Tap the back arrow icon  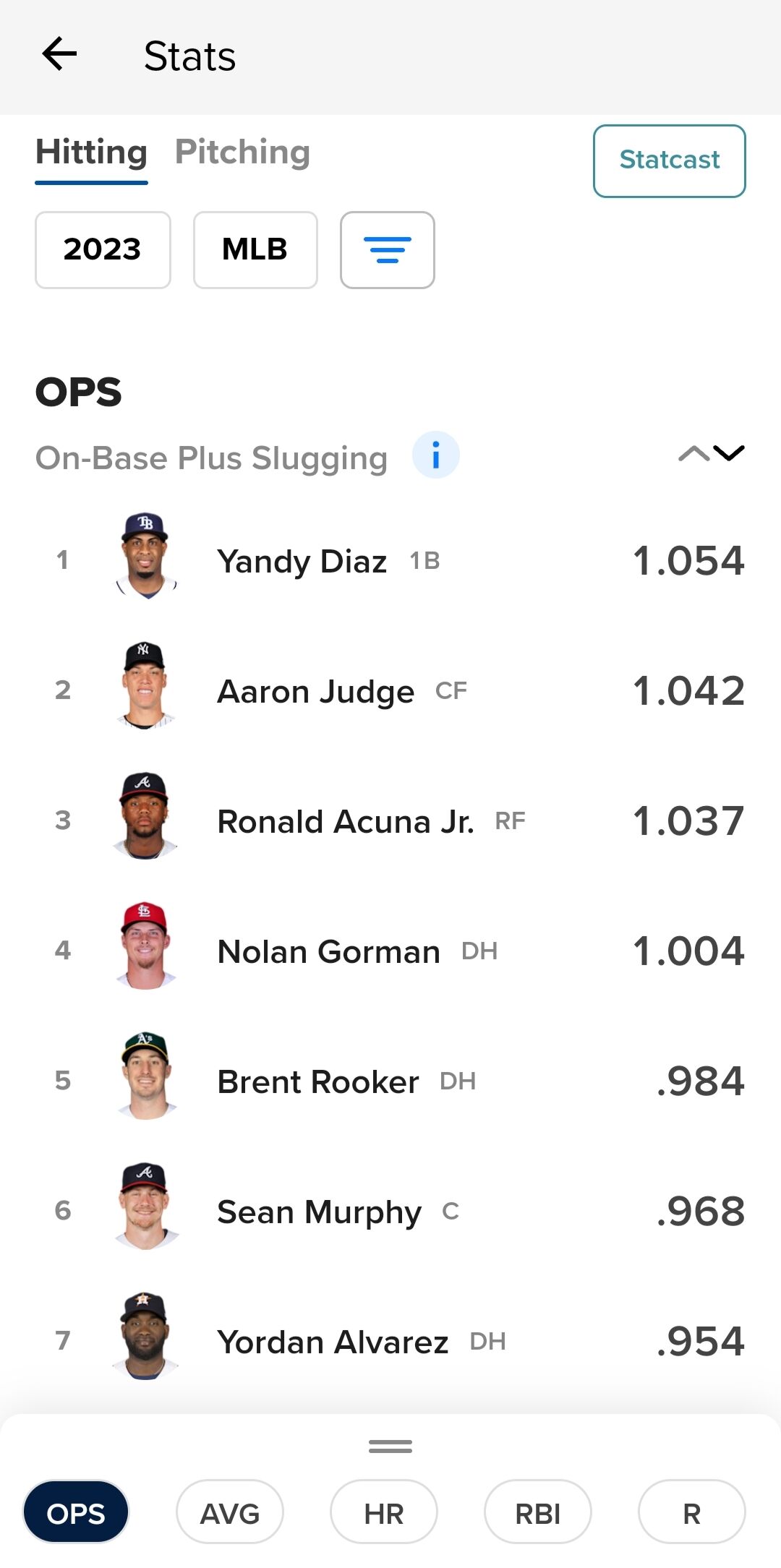click(x=59, y=54)
